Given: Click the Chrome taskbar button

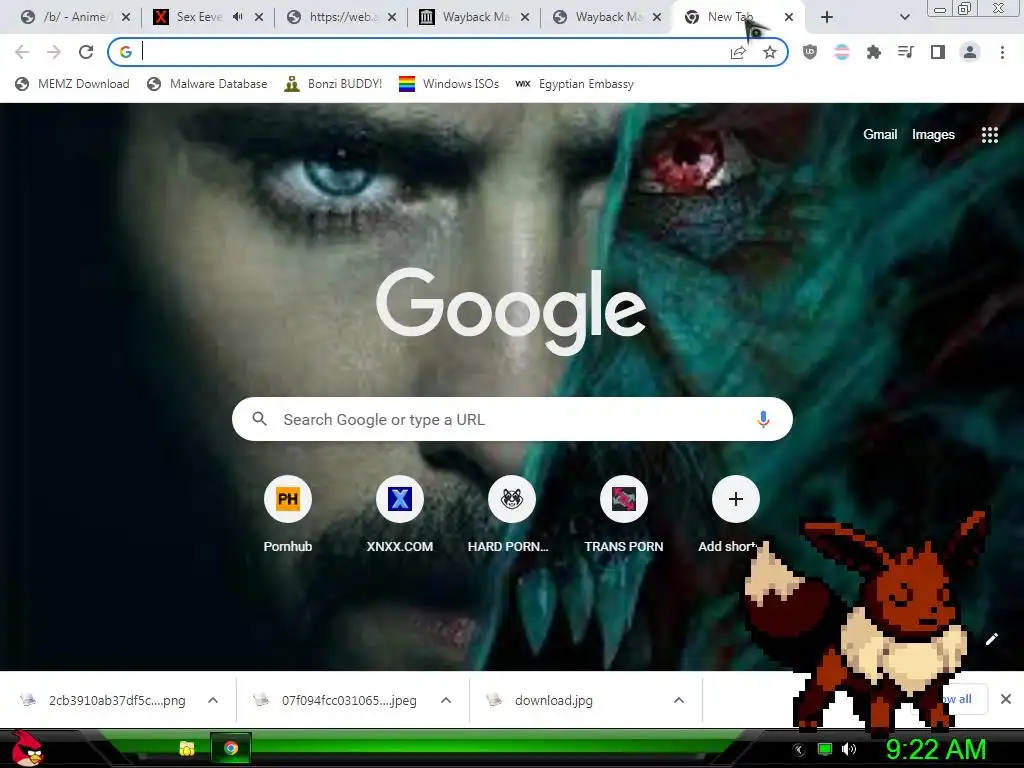Looking at the screenshot, I should click(x=231, y=748).
